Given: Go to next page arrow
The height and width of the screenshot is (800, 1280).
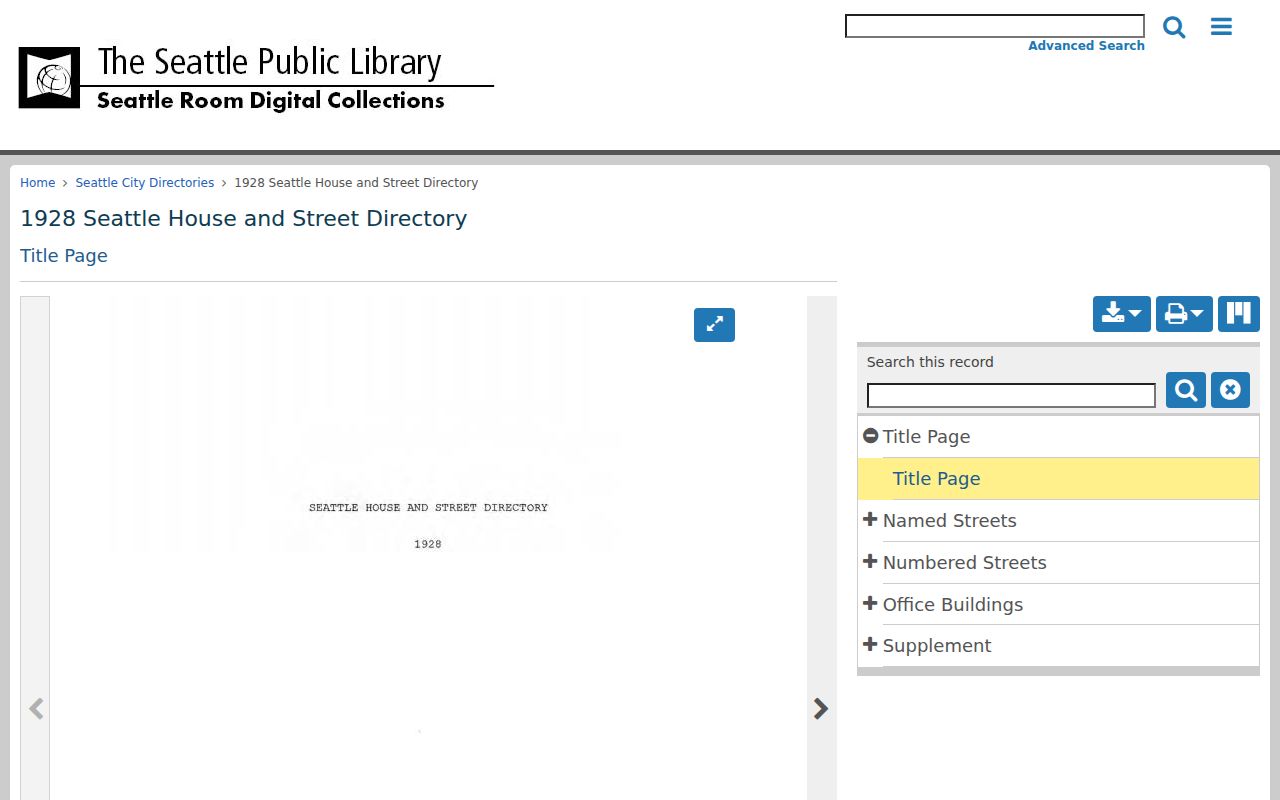Looking at the screenshot, I should (821, 709).
